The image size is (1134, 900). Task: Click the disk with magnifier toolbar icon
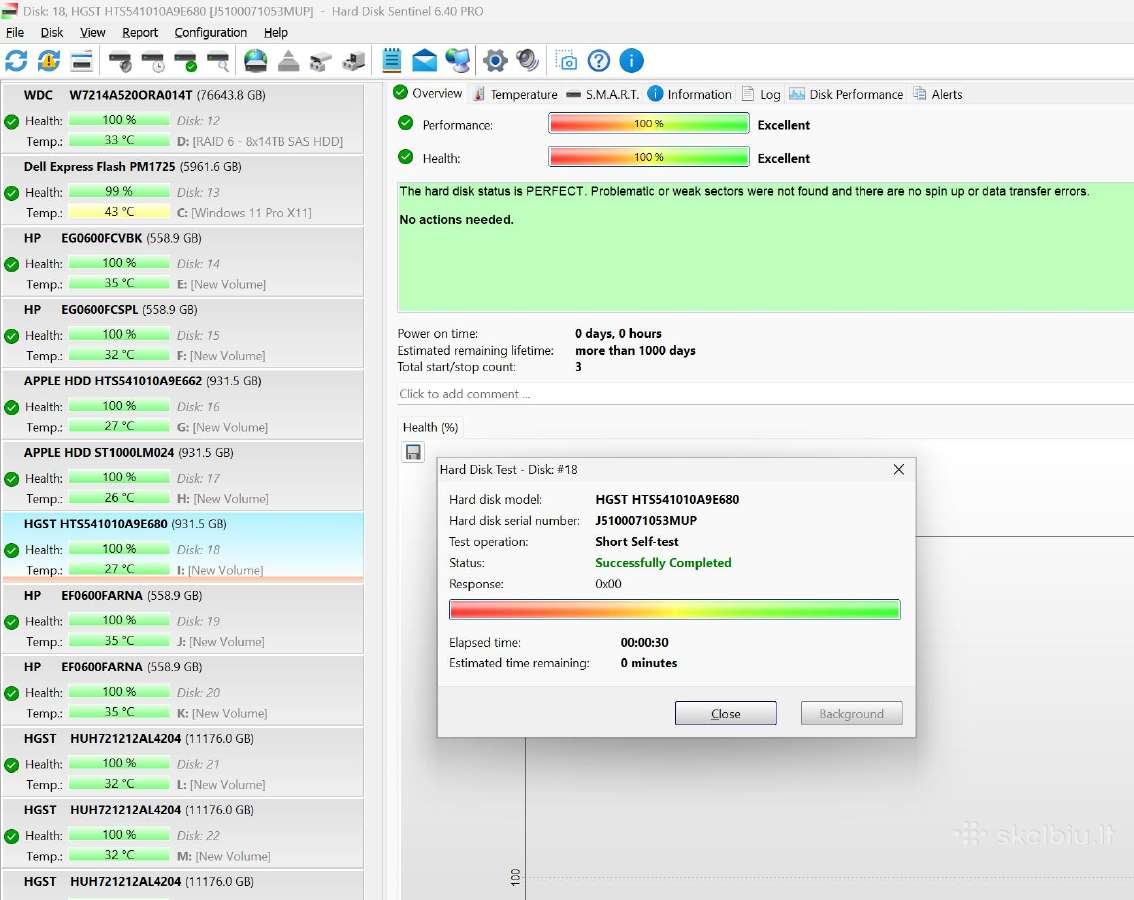[218, 61]
